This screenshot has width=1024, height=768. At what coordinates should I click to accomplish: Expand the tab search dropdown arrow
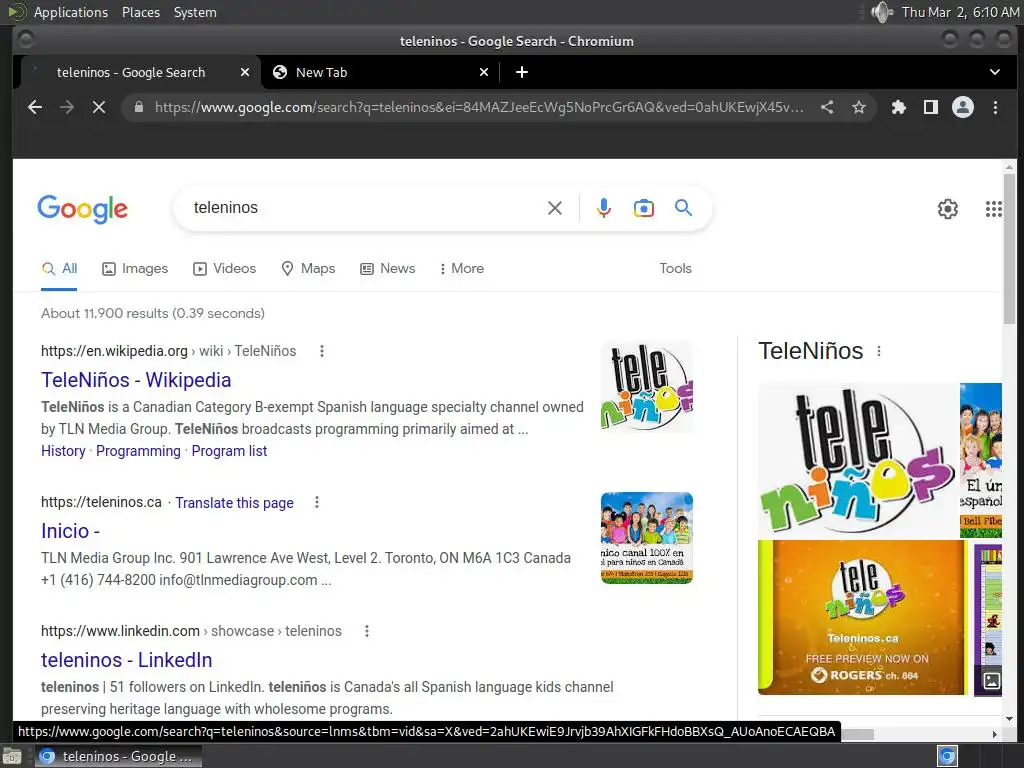(x=995, y=72)
